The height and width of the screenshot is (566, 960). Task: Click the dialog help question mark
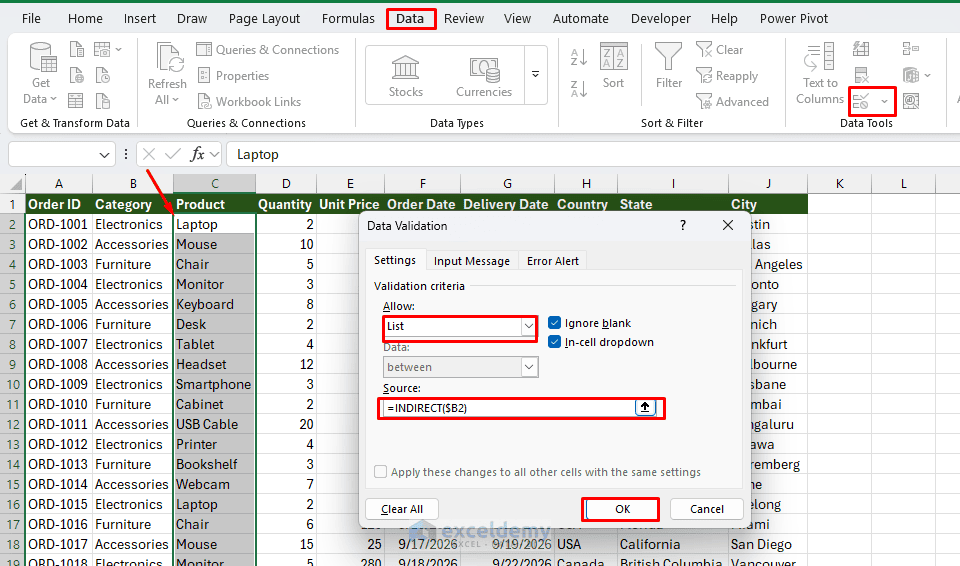pos(683,225)
